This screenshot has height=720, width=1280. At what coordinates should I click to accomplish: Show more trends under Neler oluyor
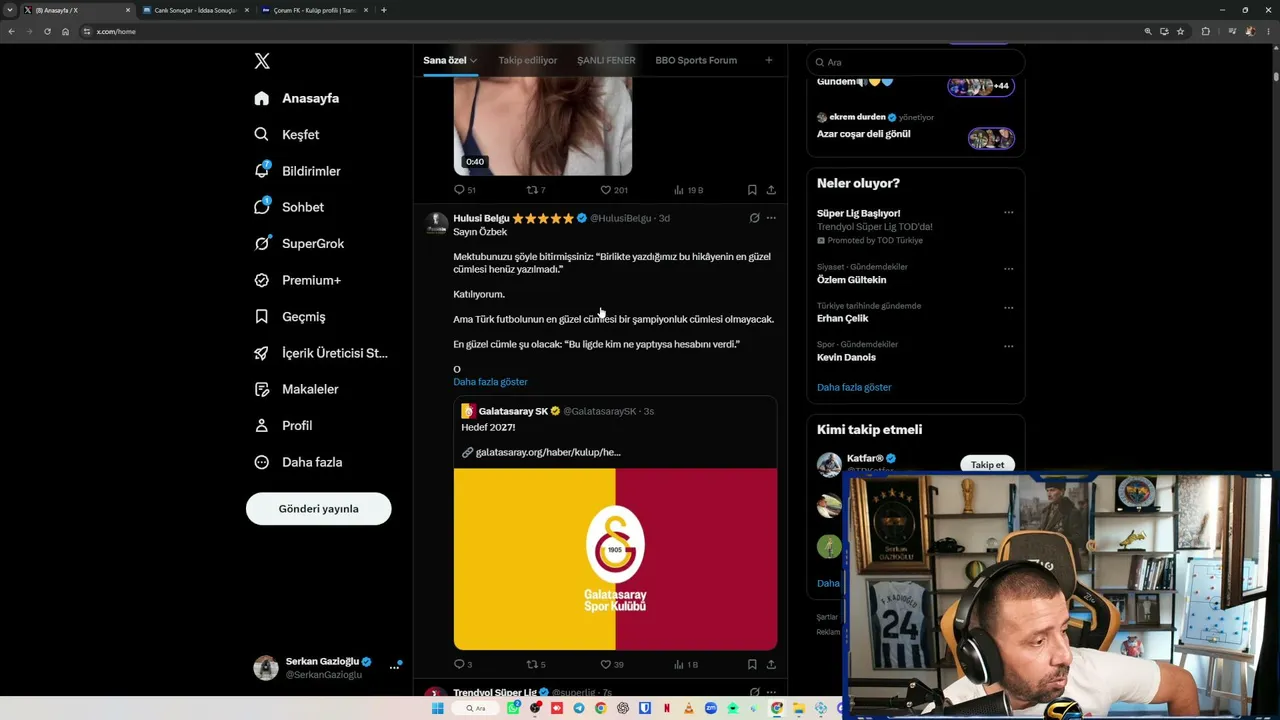click(x=854, y=387)
